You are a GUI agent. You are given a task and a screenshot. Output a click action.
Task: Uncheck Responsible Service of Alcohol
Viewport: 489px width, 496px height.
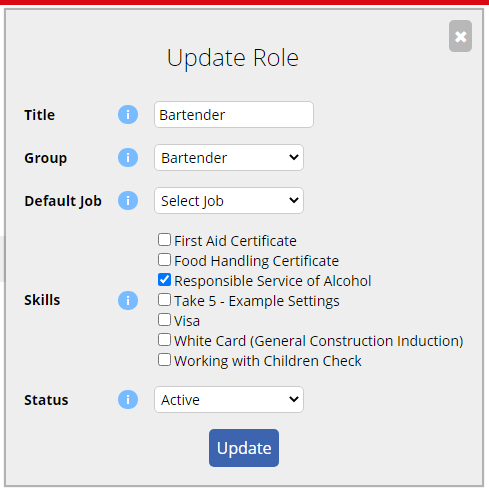pos(164,280)
